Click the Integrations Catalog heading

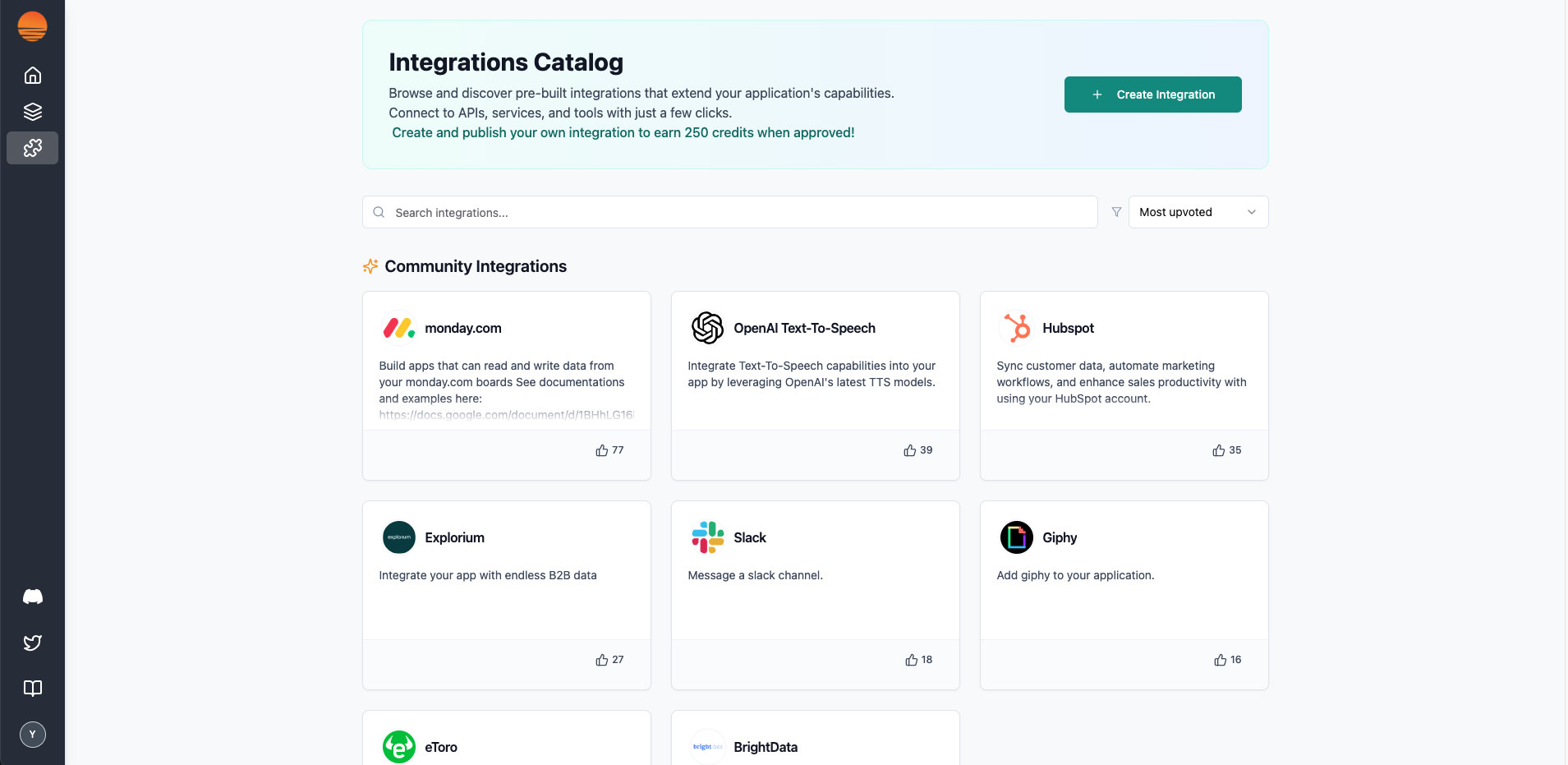506,62
